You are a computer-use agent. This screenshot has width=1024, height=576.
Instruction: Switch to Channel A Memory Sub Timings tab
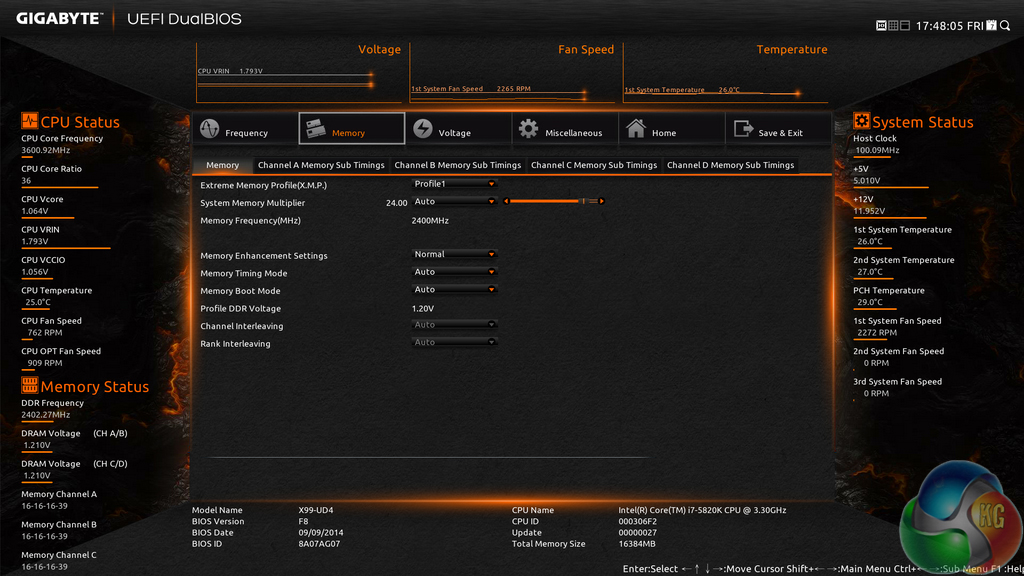321,165
